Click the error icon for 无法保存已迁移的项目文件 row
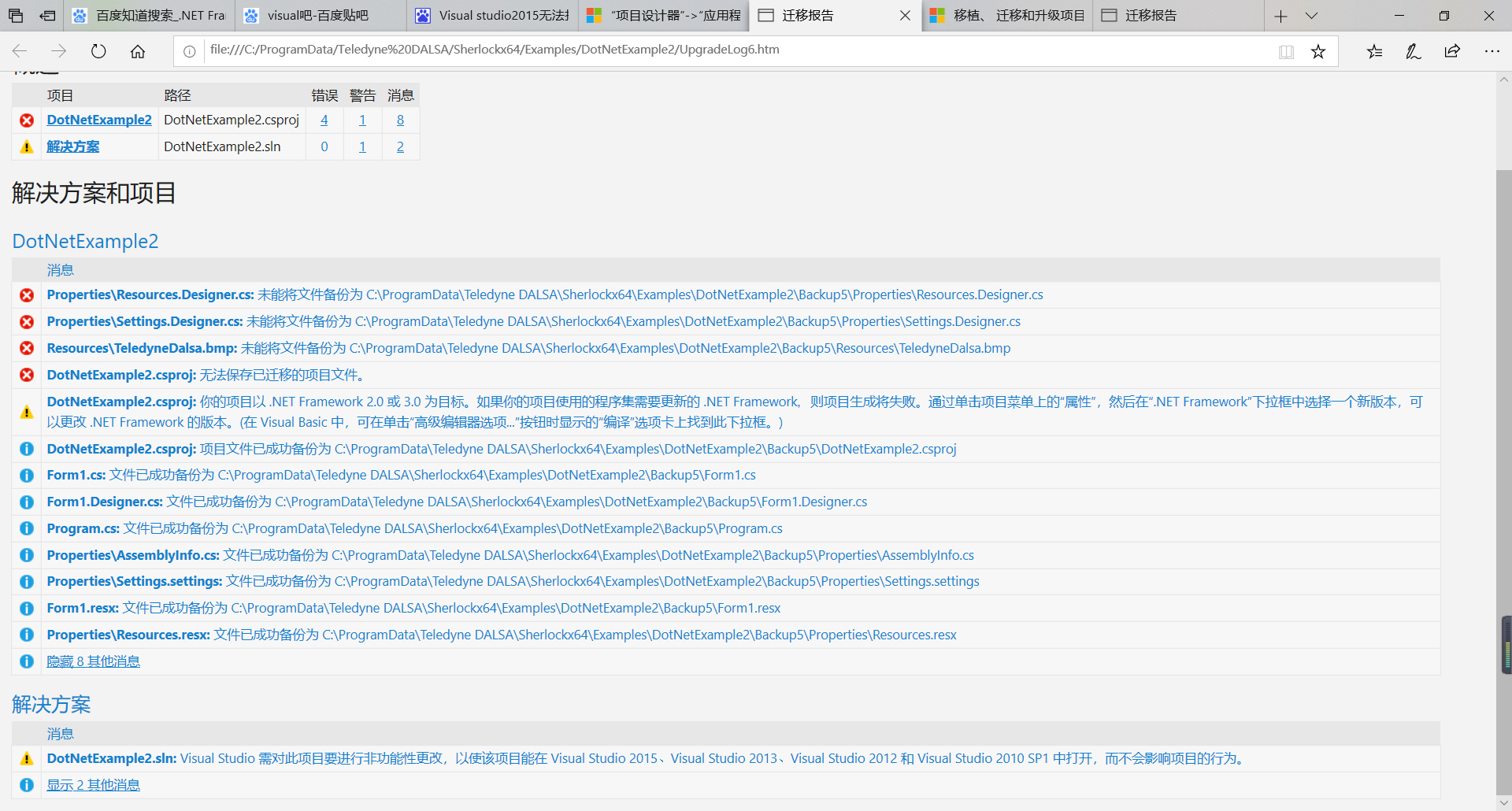Viewport: 1512px width, 811px height. click(27, 375)
